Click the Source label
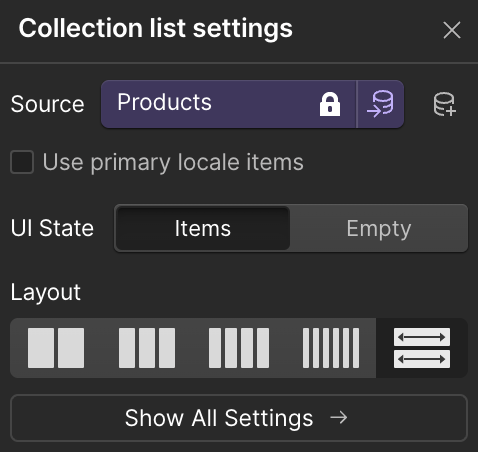Viewport: 478px width, 452px height. pos(47,104)
